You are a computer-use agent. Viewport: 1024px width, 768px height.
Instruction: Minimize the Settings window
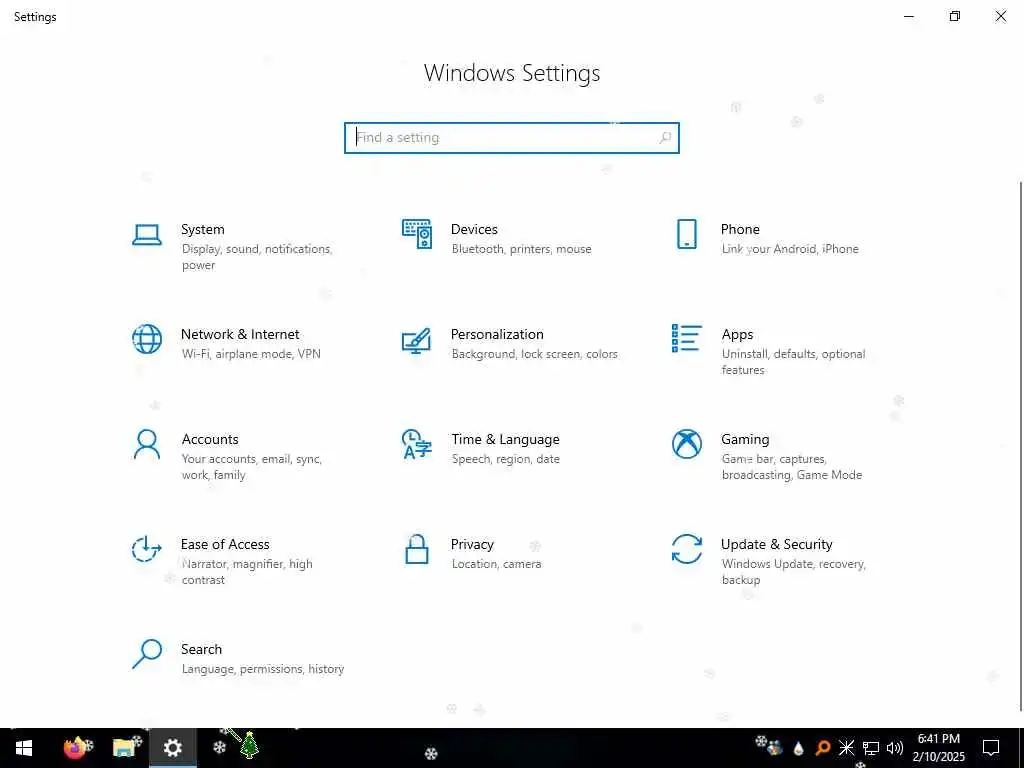[x=908, y=16]
